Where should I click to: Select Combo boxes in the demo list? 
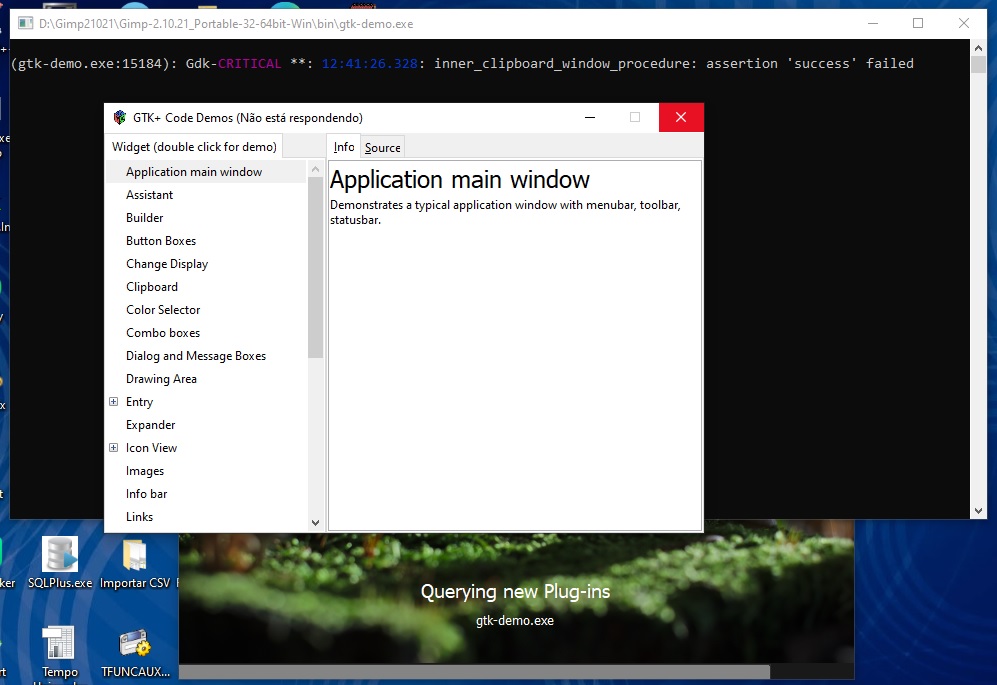coord(163,333)
